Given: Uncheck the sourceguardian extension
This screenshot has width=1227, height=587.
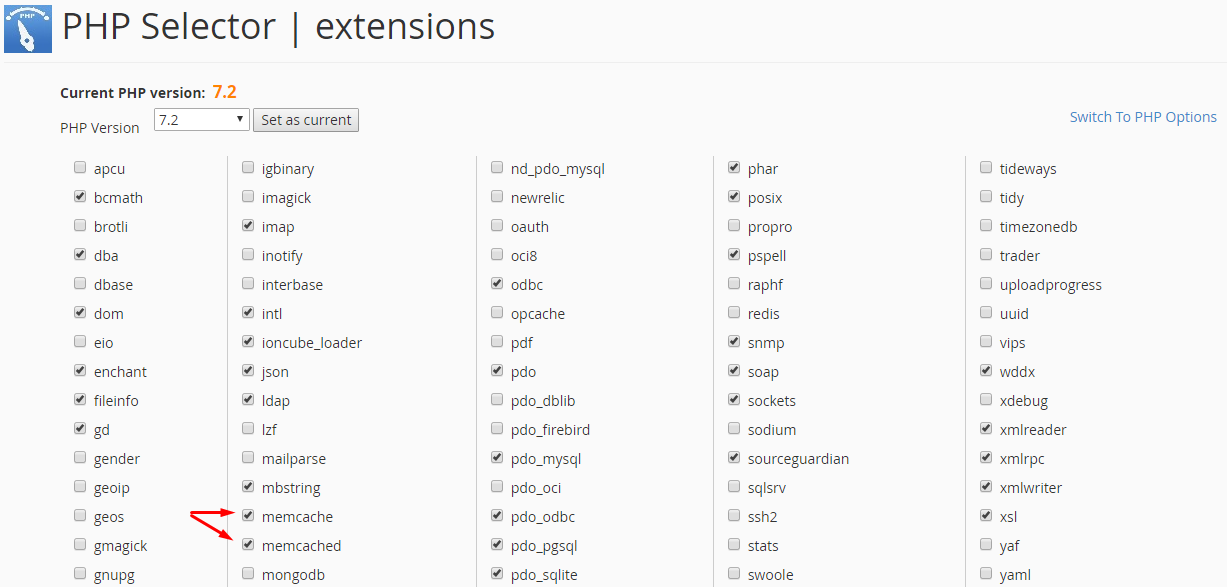Looking at the screenshot, I should point(734,458).
